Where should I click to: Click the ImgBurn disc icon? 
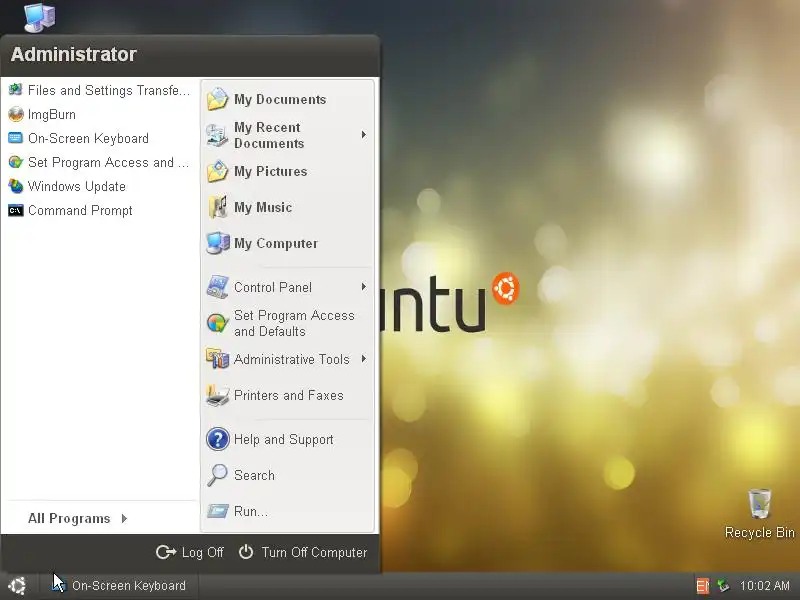coord(16,114)
